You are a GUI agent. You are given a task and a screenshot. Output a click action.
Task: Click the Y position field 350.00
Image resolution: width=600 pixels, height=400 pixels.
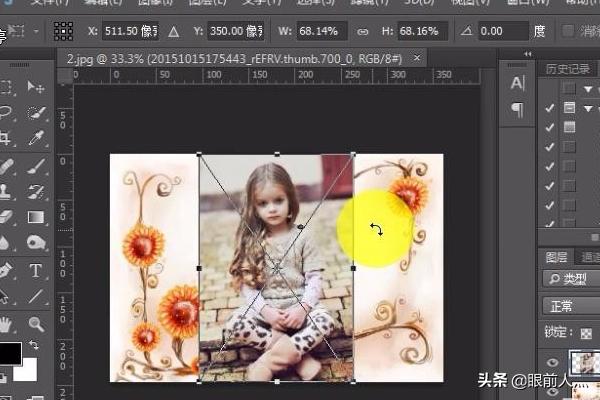[x=235, y=31]
